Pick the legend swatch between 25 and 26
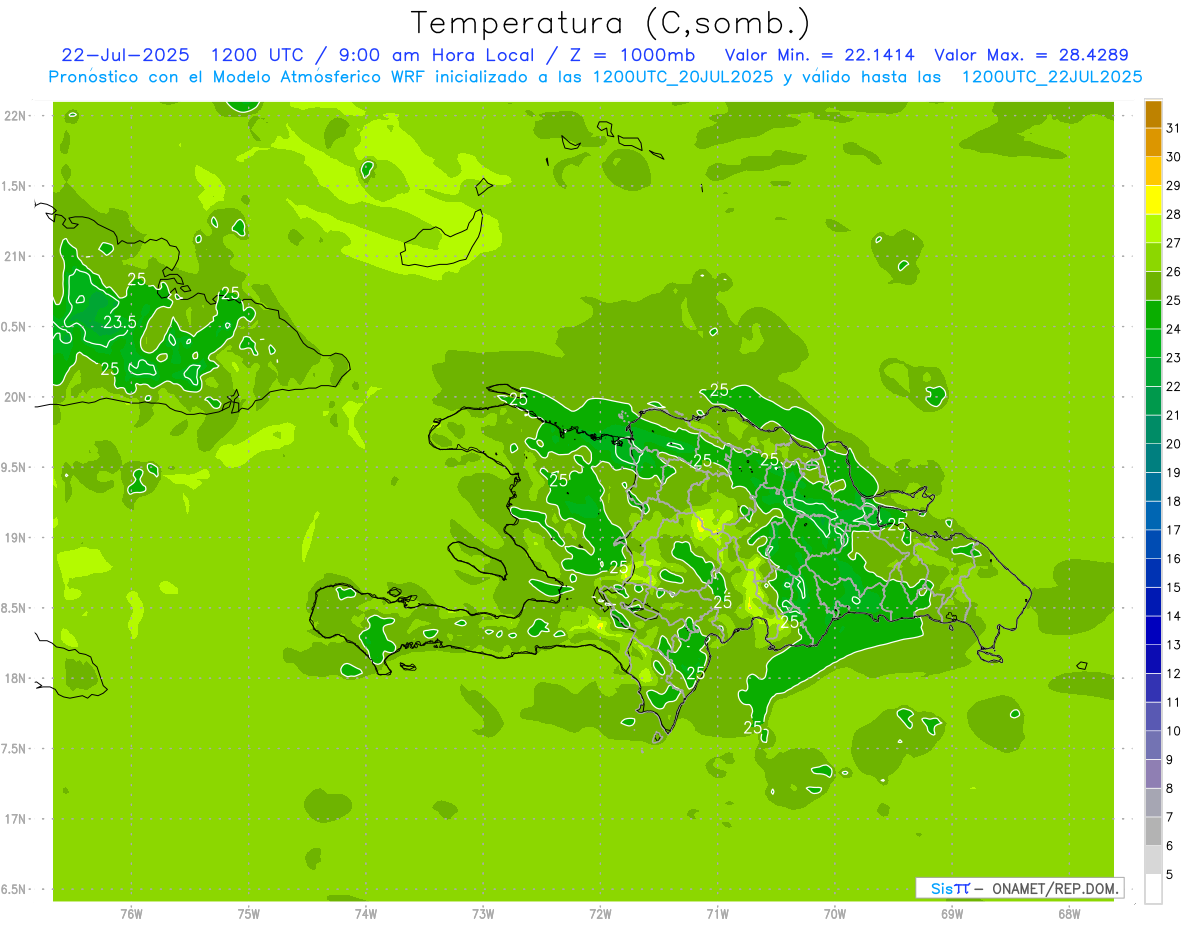Screen dimensions: 1200x927 tap(1153, 286)
